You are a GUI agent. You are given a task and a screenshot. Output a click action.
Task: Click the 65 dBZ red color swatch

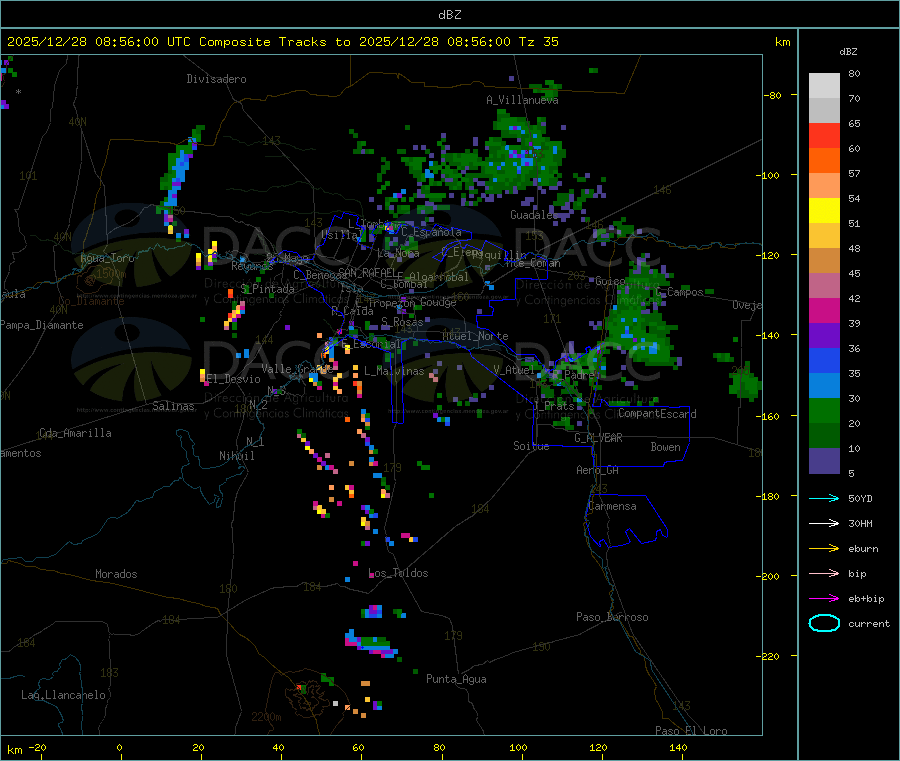(824, 135)
